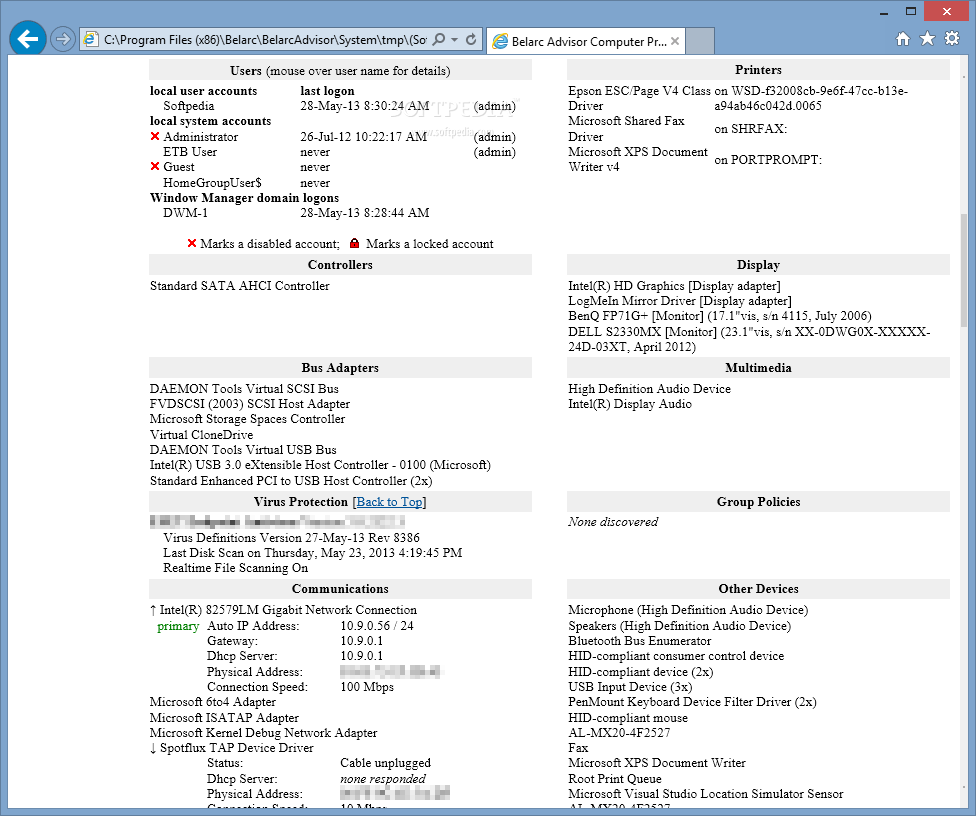This screenshot has width=976, height=816.
Task: Click Spotflux TAP Device Driver entry
Action: [237, 748]
